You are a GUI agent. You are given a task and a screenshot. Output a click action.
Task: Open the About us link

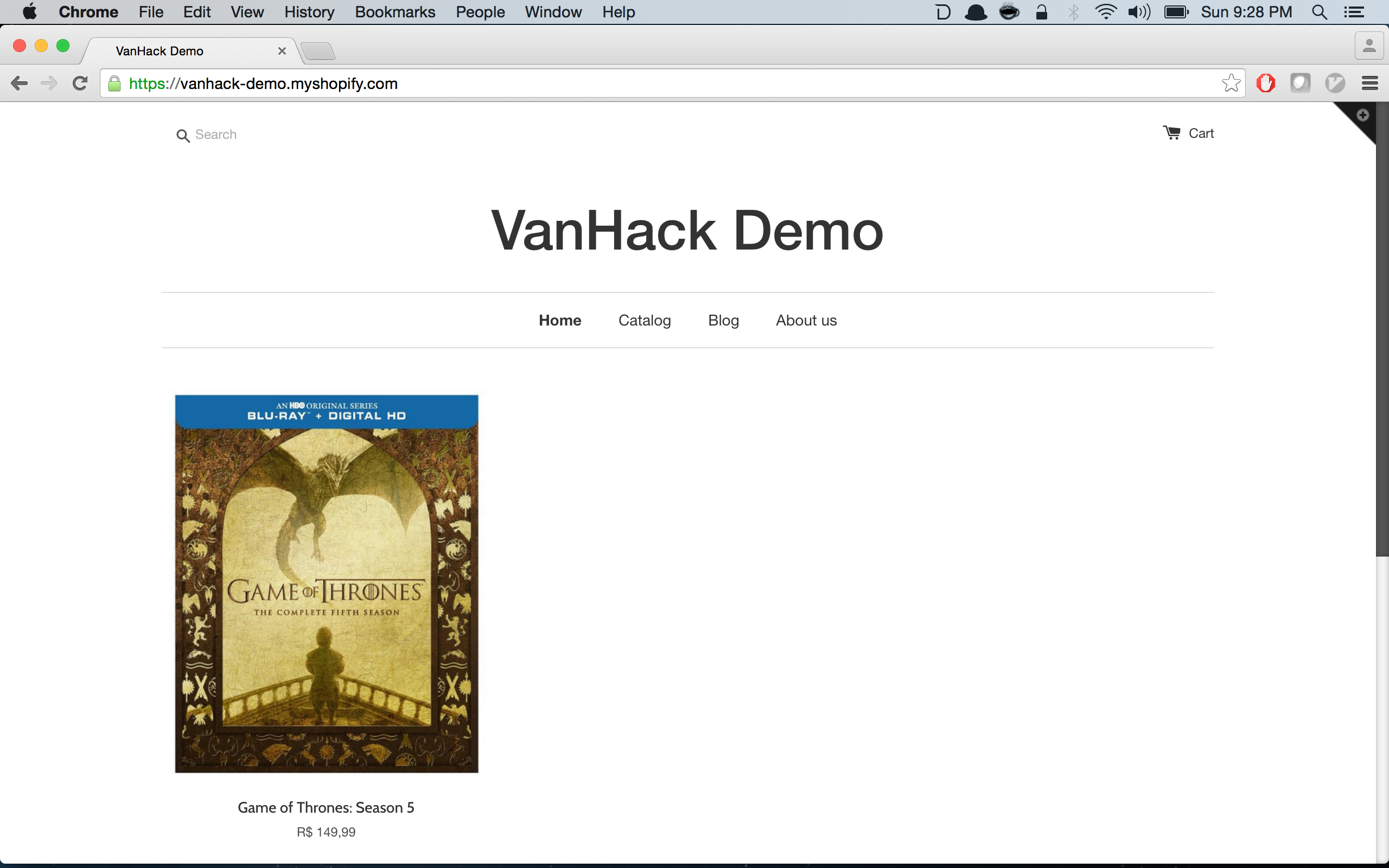(x=806, y=320)
